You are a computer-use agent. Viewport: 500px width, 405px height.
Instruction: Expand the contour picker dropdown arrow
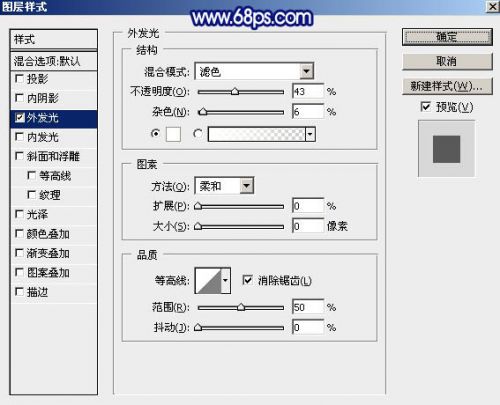click(x=226, y=281)
